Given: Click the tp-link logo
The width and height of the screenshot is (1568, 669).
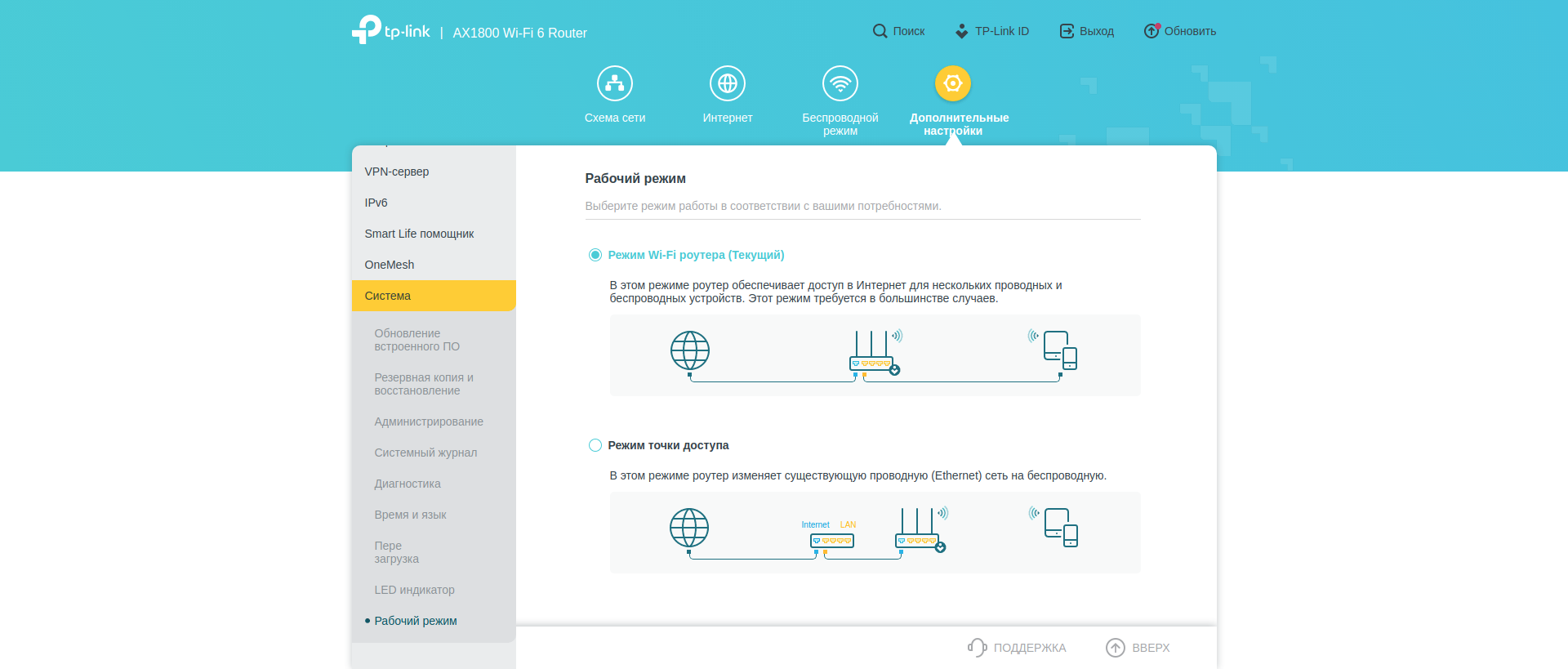Looking at the screenshot, I should pyautogui.click(x=391, y=31).
